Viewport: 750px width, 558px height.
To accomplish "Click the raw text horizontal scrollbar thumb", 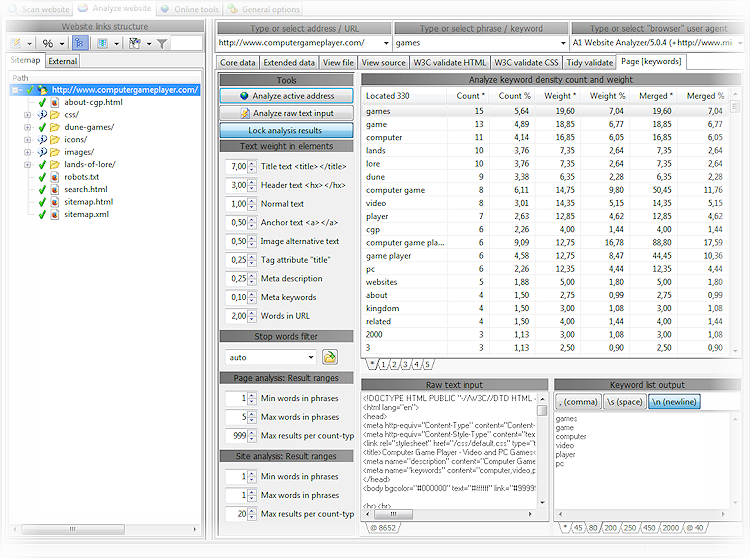I will click(393, 514).
